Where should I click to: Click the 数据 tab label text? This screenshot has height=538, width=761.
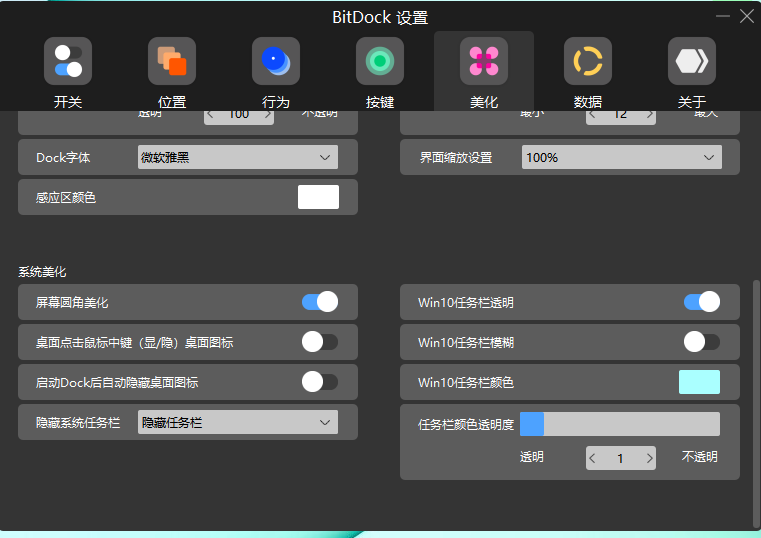point(588,102)
